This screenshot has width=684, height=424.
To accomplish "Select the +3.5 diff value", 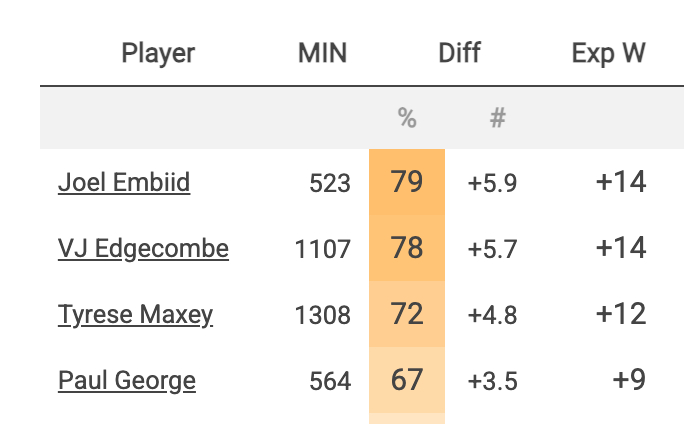I will (x=492, y=381).
